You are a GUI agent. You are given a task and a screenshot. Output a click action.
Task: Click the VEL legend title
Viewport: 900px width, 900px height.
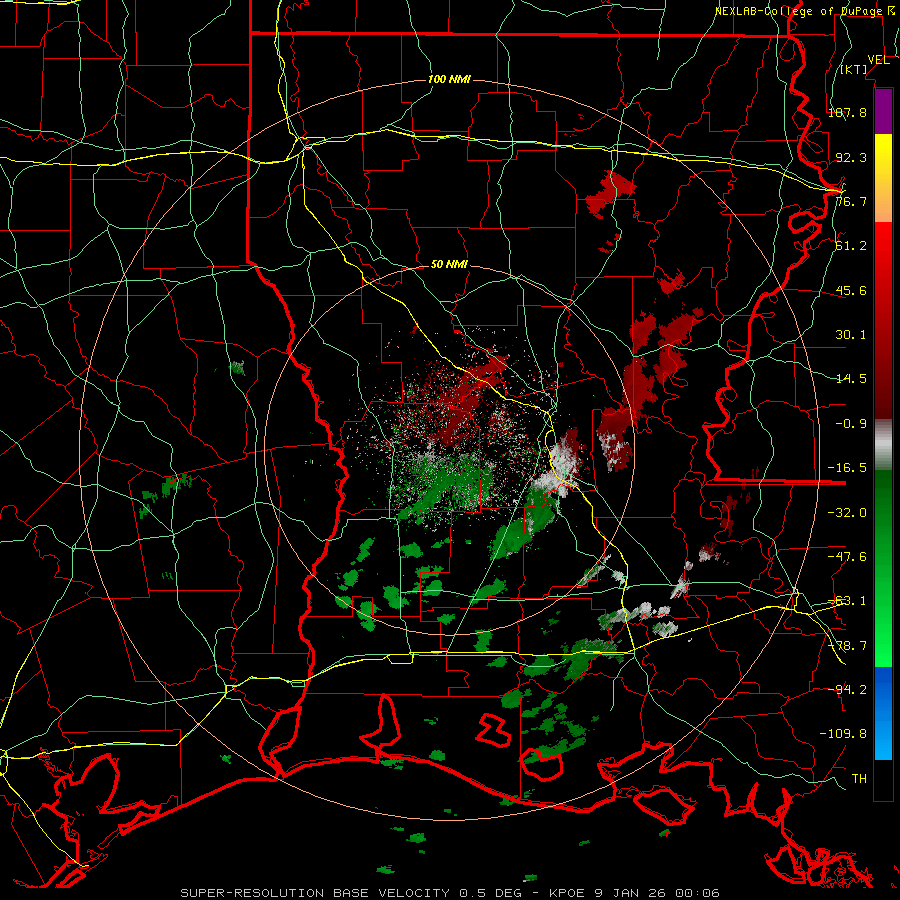(x=878, y=60)
